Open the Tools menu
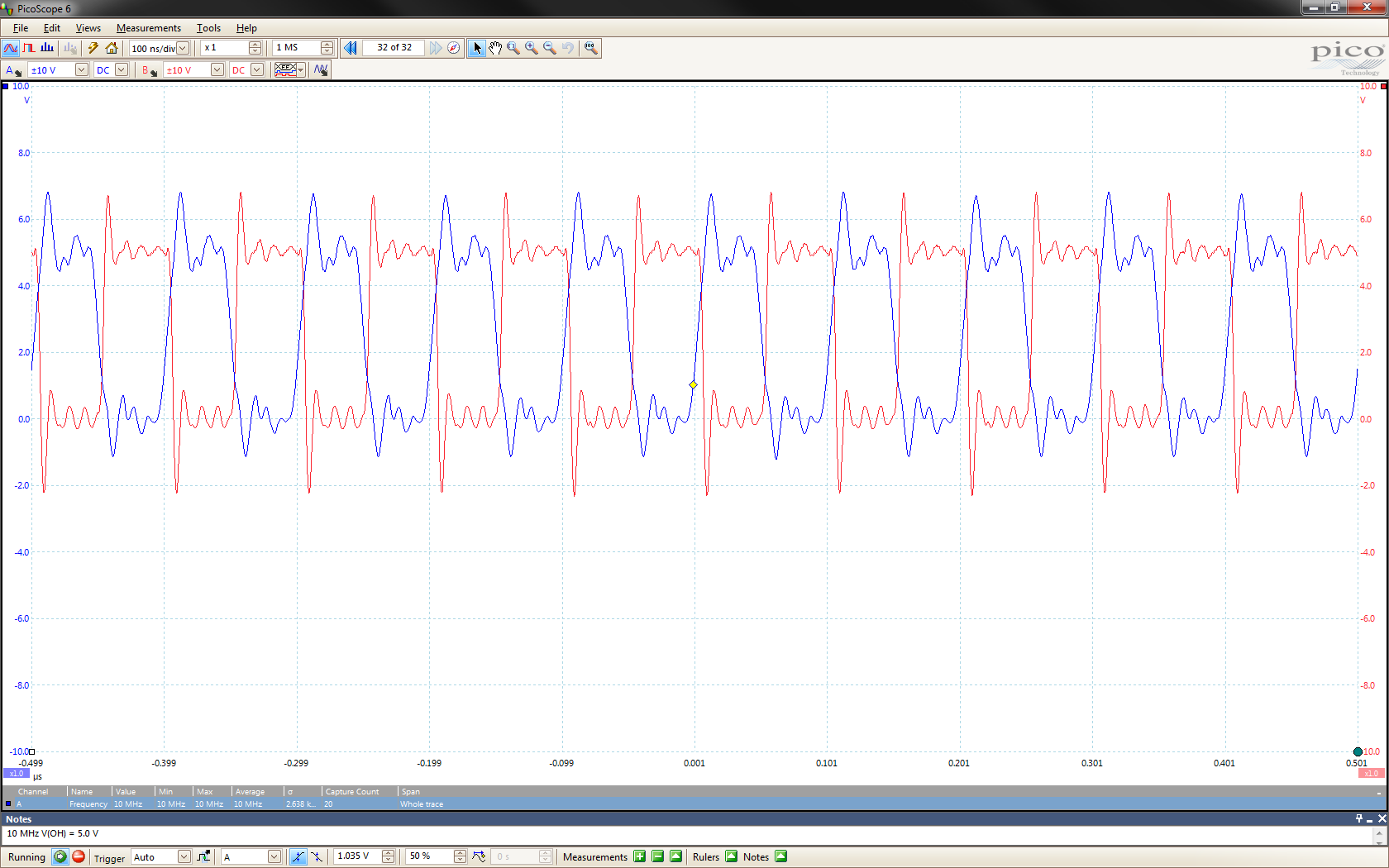Screen dimensions: 1389x868 208,28
